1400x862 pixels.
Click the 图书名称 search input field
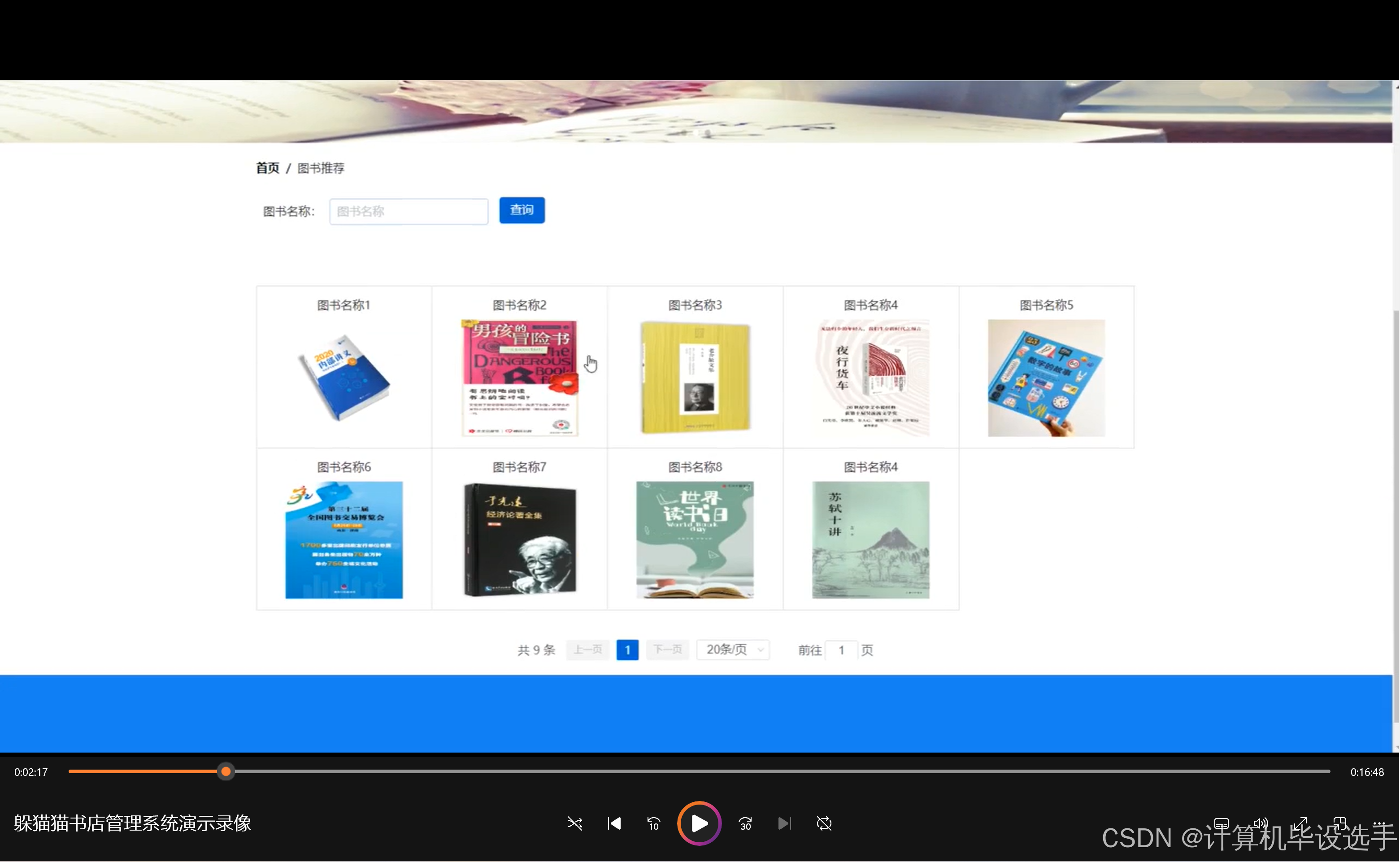pos(408,212)
